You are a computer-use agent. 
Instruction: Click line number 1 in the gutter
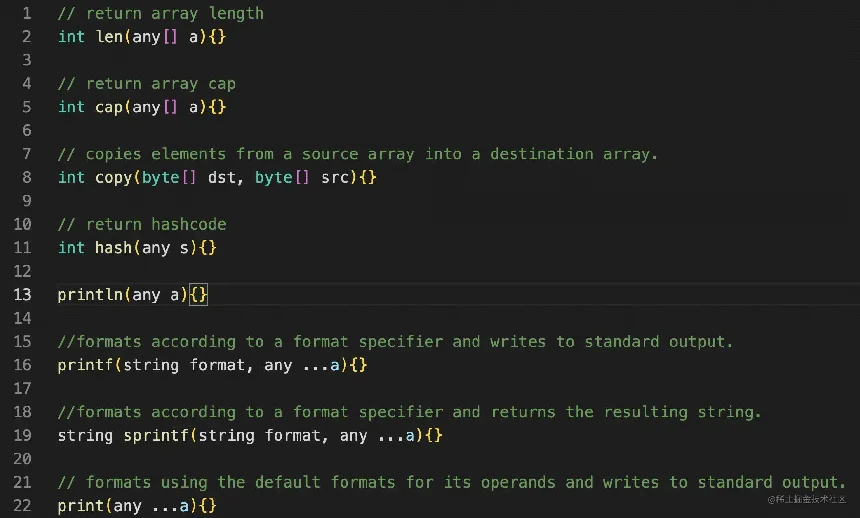[27, 13]
